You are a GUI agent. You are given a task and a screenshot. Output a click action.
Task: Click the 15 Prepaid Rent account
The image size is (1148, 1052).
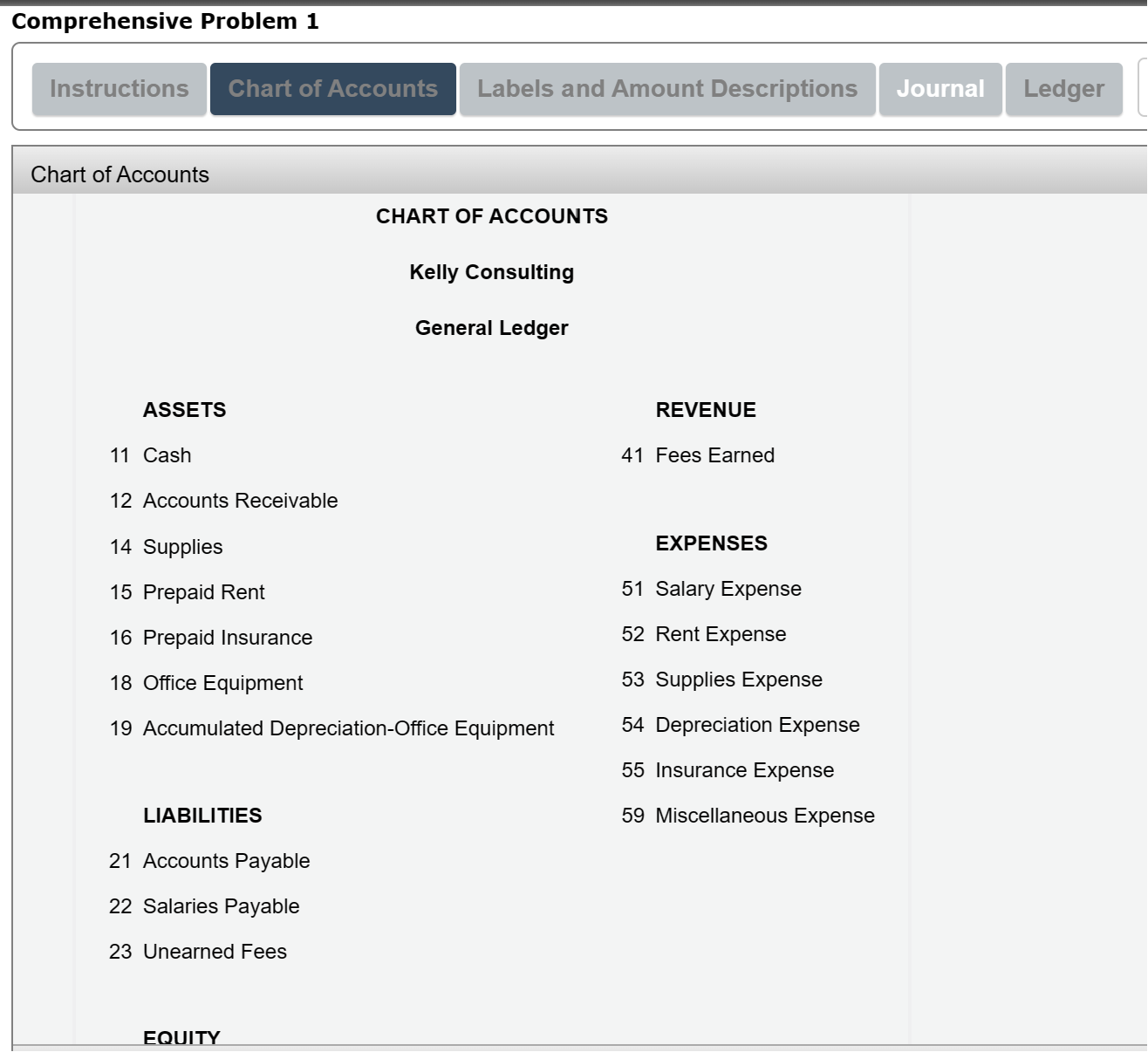click(187, 592)
